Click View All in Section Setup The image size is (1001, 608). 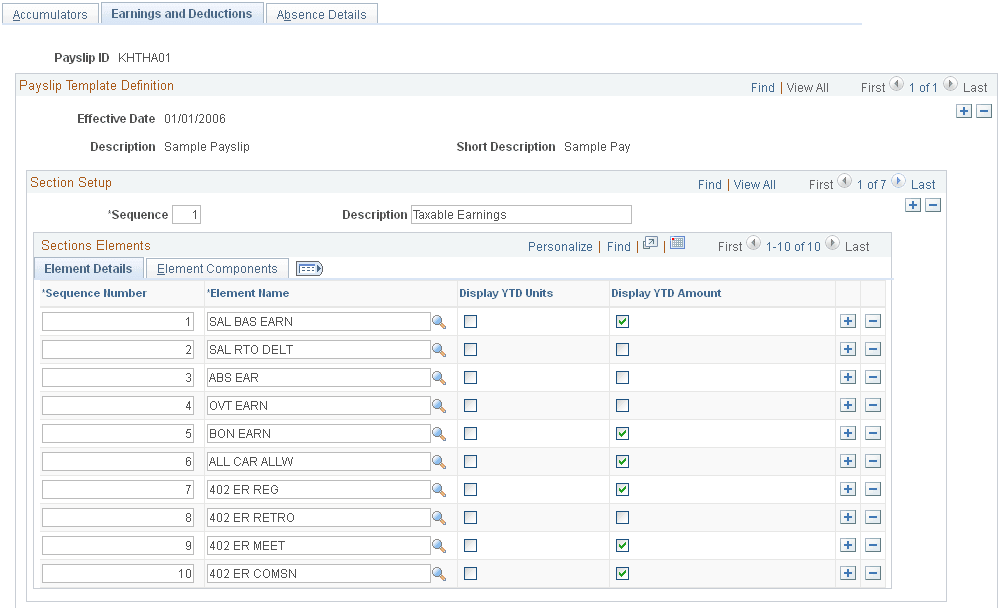(754, 184)
